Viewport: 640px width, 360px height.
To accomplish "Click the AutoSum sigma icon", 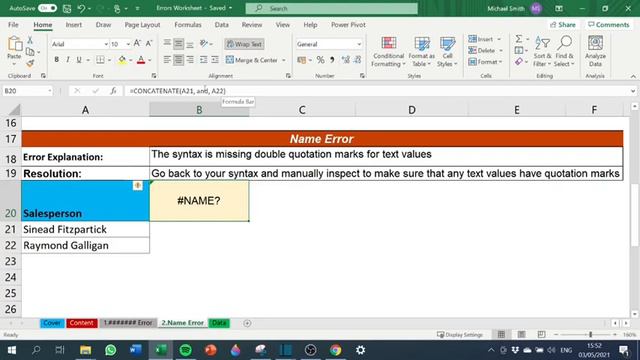I will (518, 39).
